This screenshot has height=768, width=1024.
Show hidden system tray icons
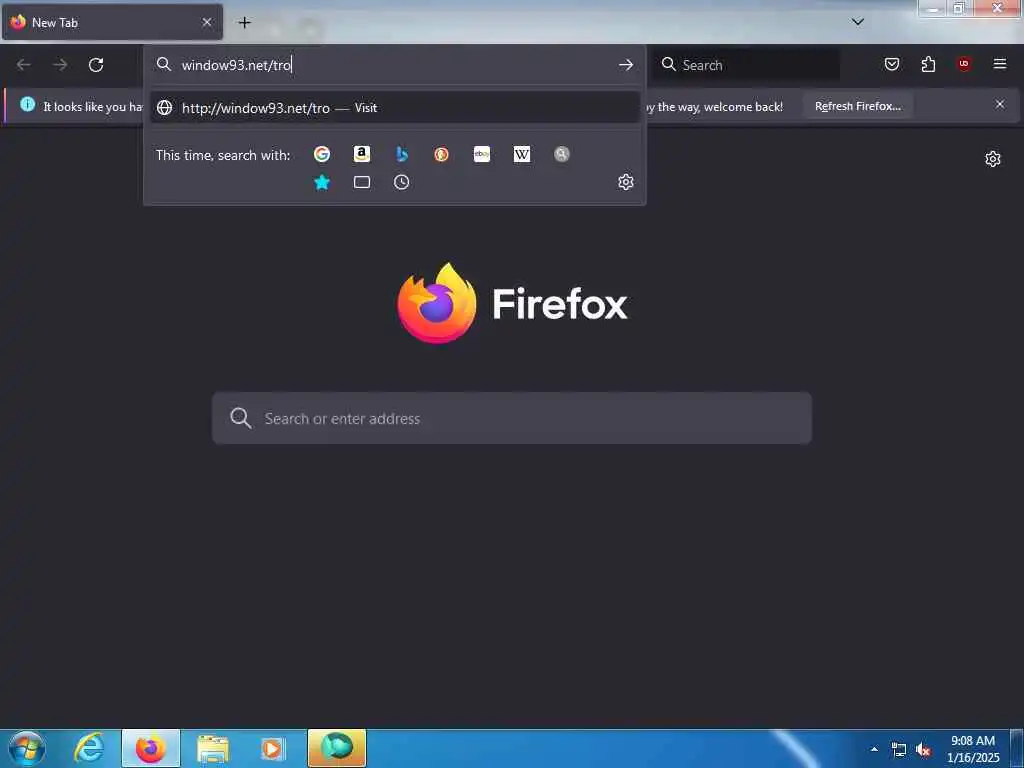[x=874, y=749]
